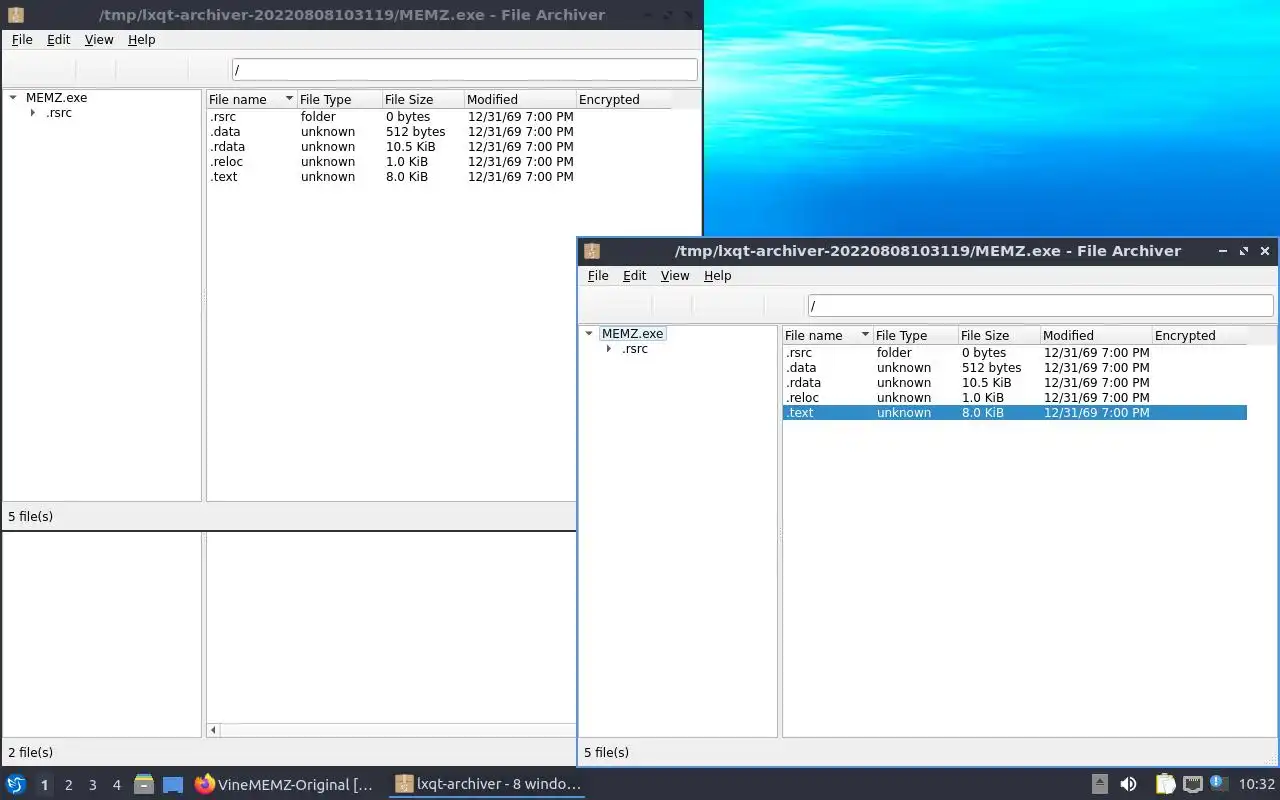Sort by File Size in front window
This screenshot has height=800, width=1280.
(999, 336)
